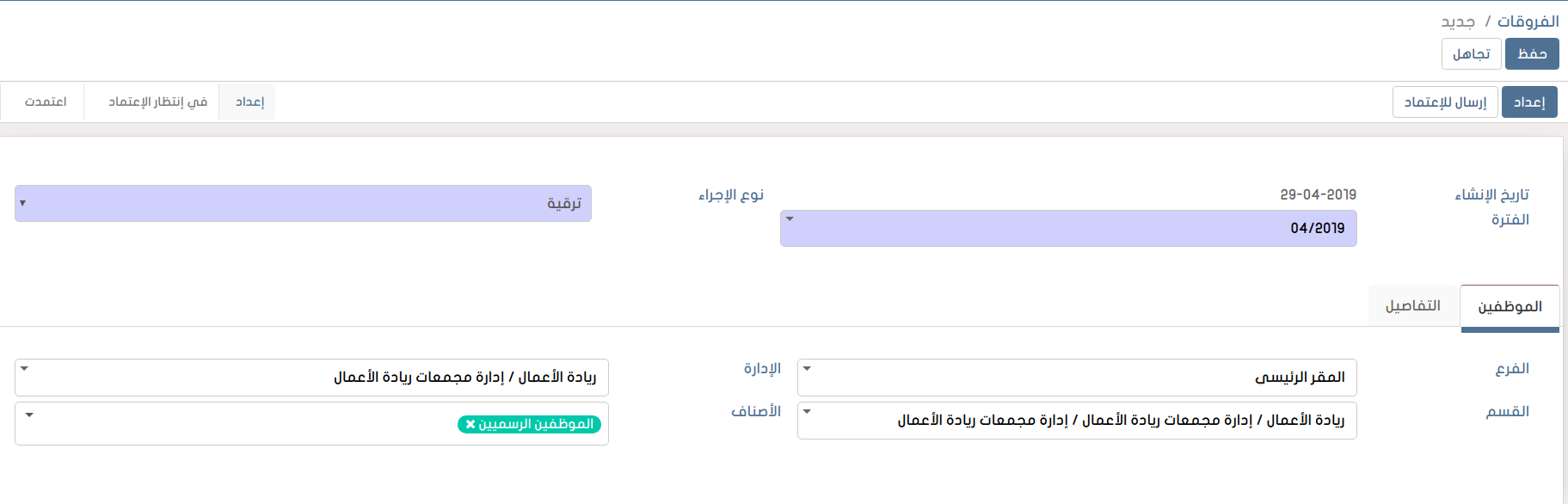Switch to the التفاصيل tab

[x=1412, y=306]
